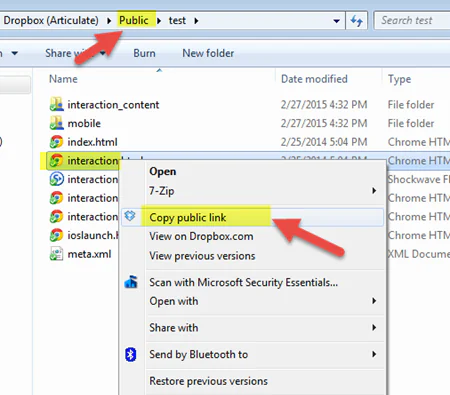Viewport: 450px width, 395px height.
Task: Click Burn in the toolbar
Action: pyautogui.click(x=144, y=53)
